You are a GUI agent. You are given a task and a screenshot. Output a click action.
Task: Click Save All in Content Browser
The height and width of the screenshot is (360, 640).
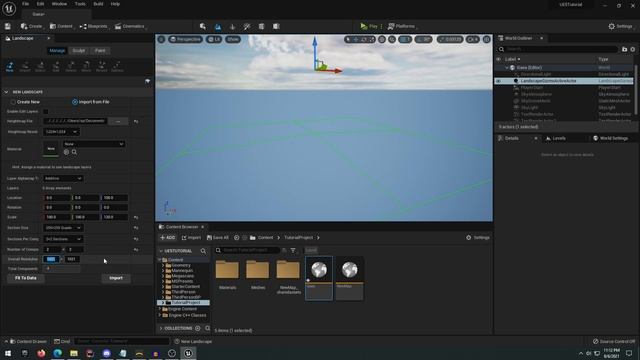click(218, 238)
